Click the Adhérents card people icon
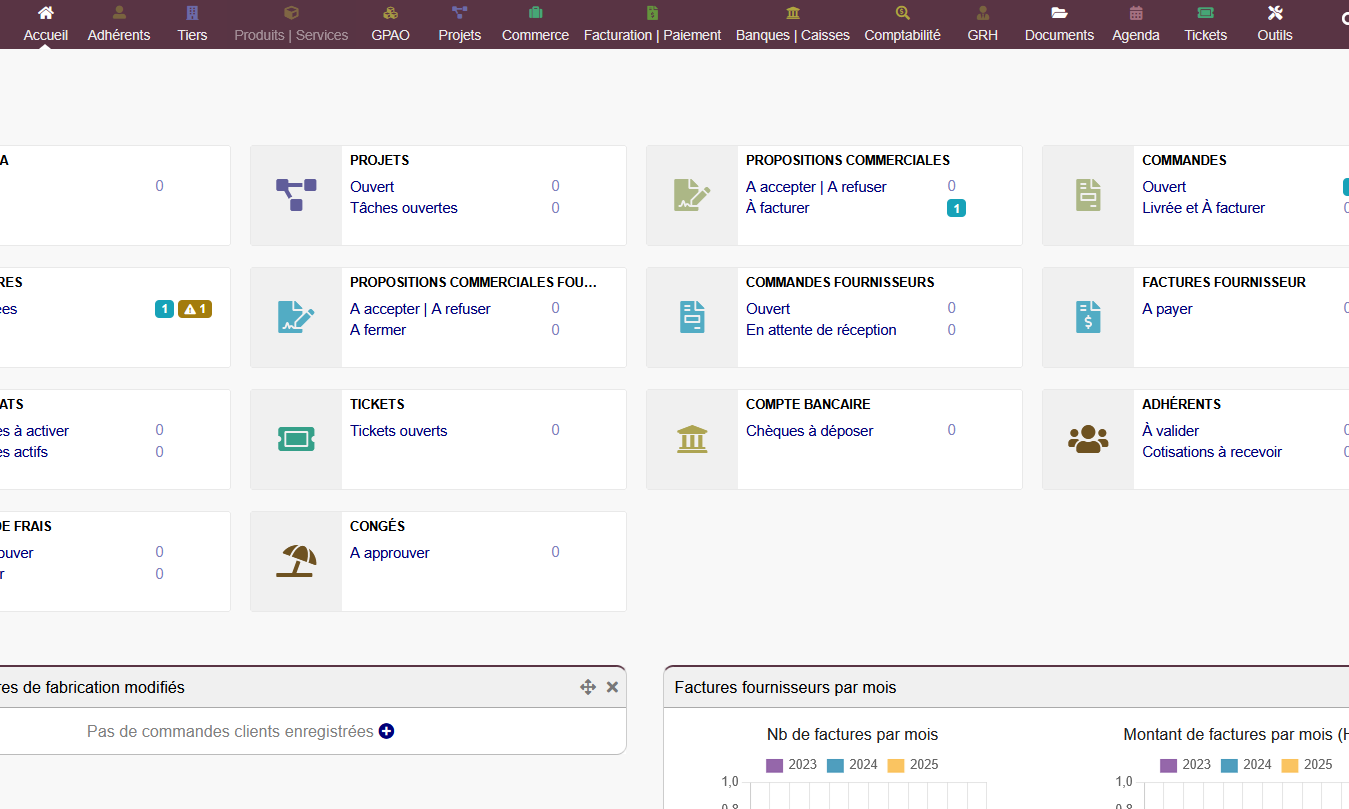The image size is (1349, 809). point(1088,439)
